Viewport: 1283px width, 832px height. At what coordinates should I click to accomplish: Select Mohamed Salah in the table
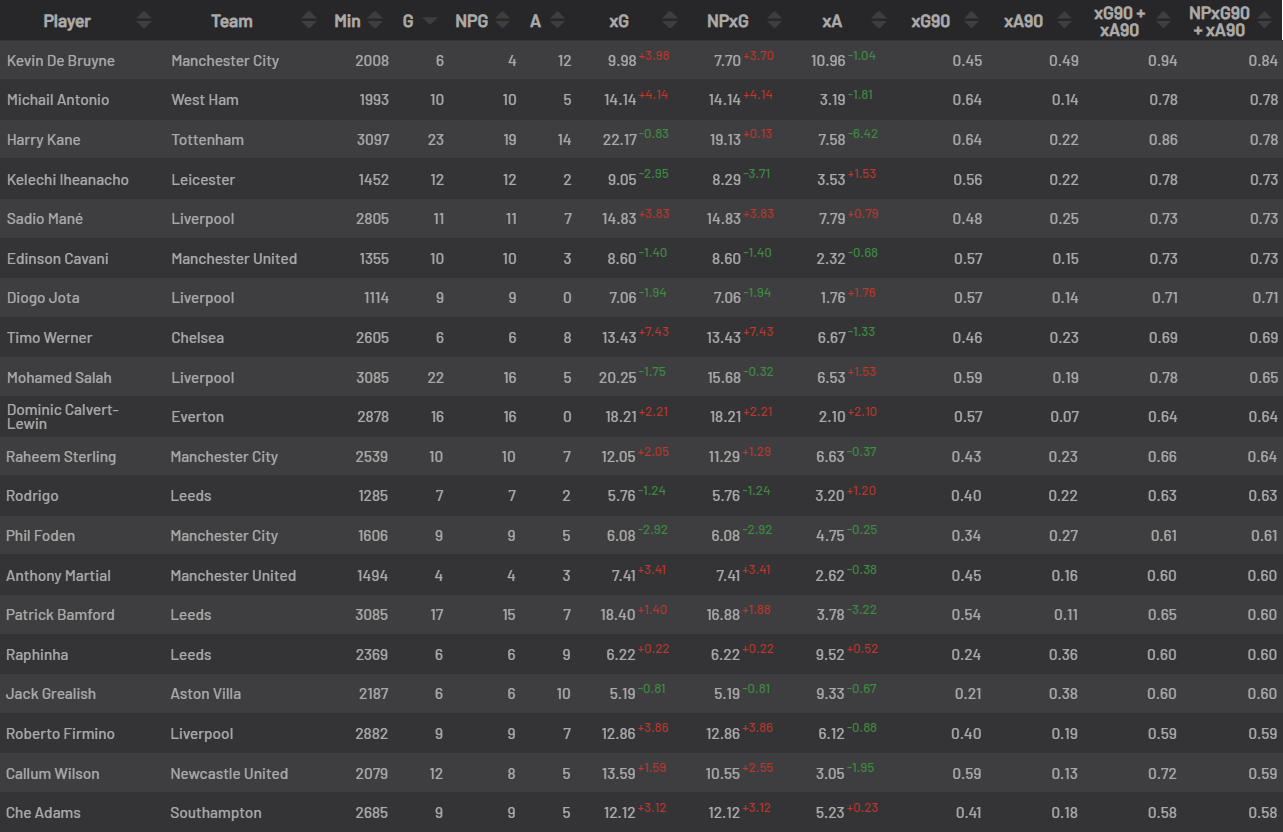tap(59, 378)
